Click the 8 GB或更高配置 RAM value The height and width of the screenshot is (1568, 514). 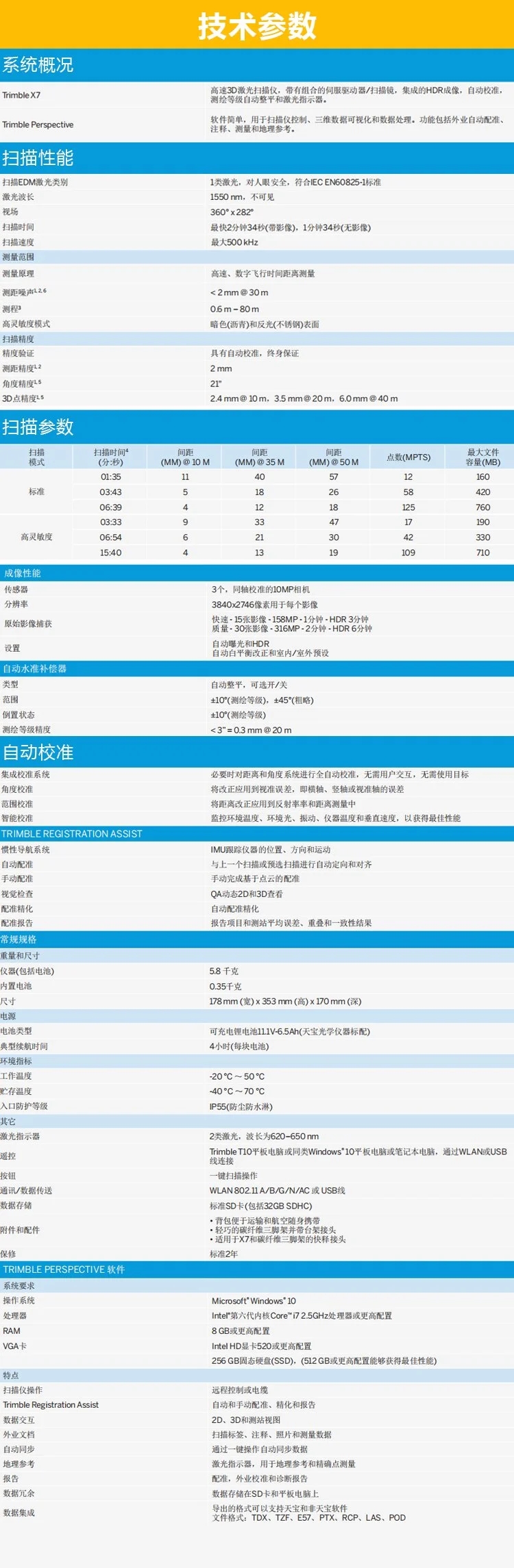click(x=241, y=1331)
